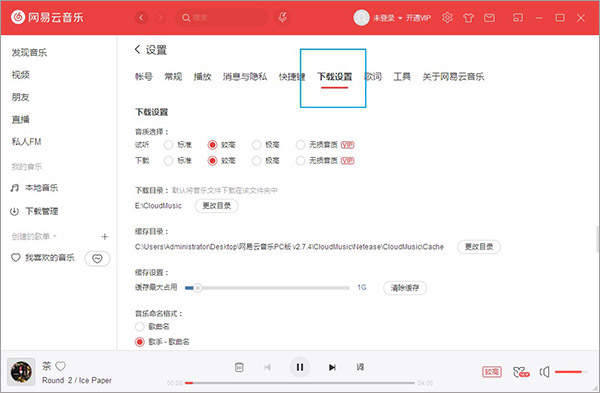
Task: Switch to the 下载设置 tab
Action: (x=335, y=77)
